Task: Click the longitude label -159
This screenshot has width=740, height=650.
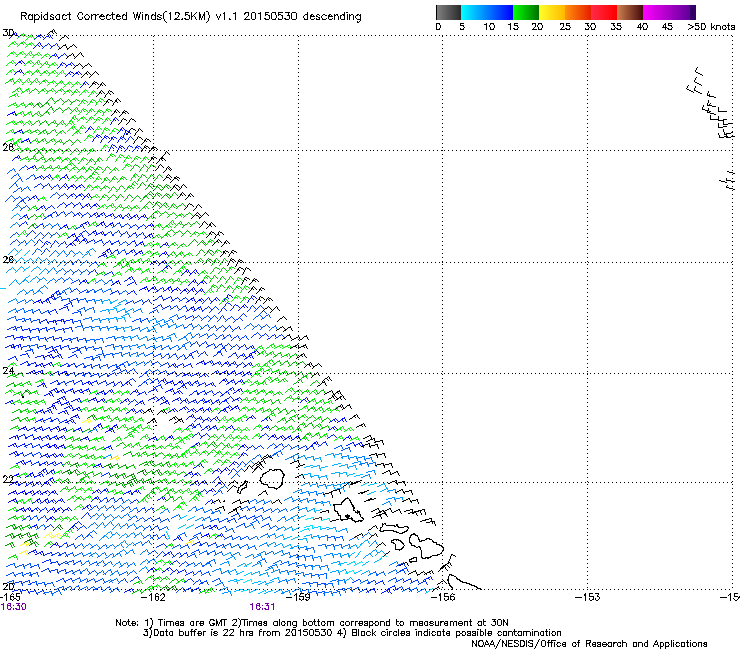Action: tap(298, 597)
